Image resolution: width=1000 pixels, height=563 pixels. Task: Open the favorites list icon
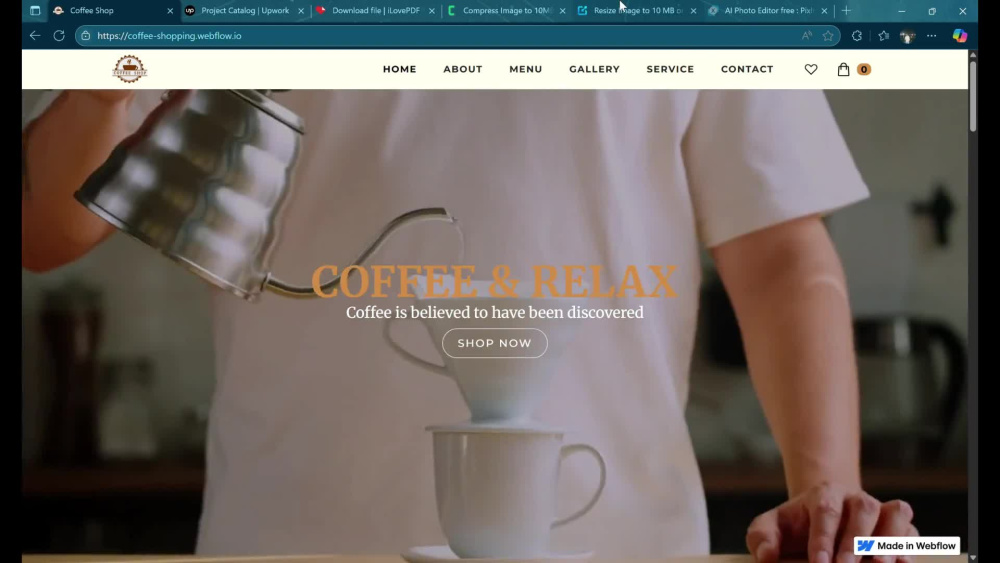[x=883, y=36]
